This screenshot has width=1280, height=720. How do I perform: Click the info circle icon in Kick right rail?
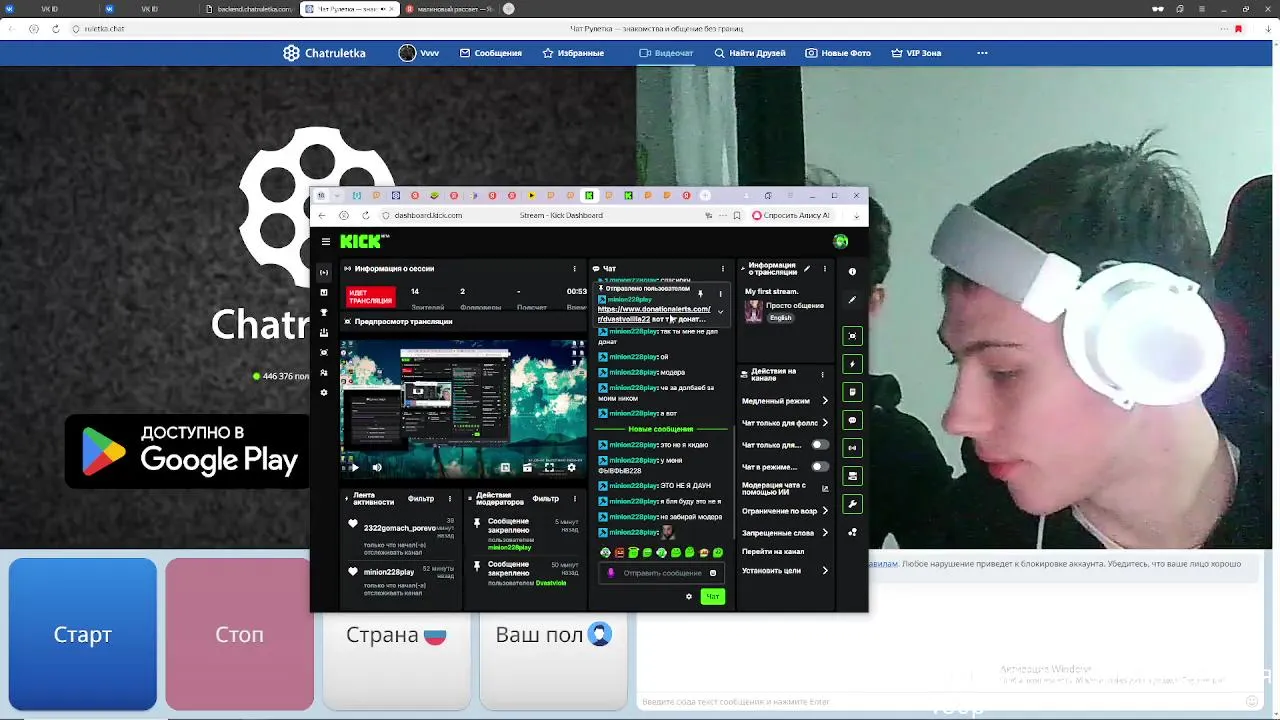pyautogui.click(x=852, y=271)
